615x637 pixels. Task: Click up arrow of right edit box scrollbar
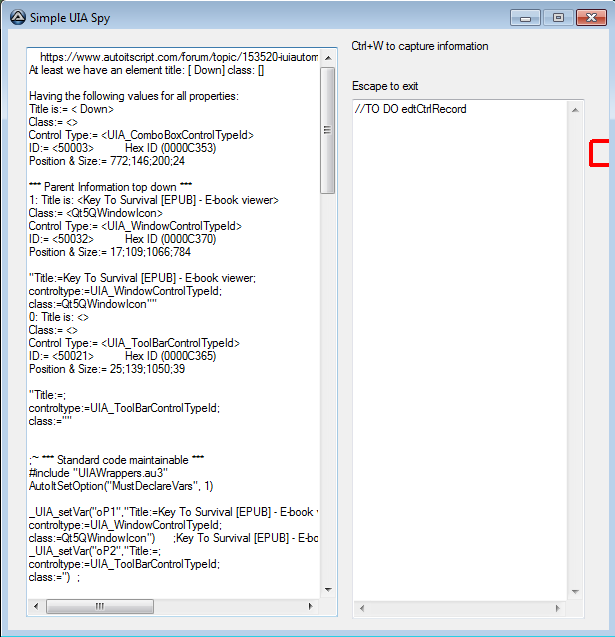pos(575,110)
